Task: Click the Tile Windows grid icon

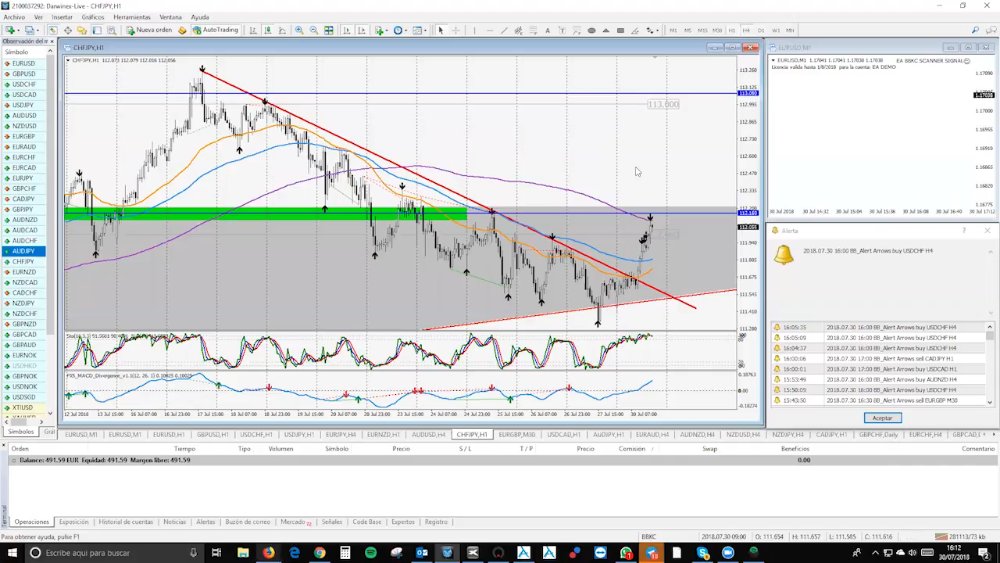Action: (x=328, y=30)
